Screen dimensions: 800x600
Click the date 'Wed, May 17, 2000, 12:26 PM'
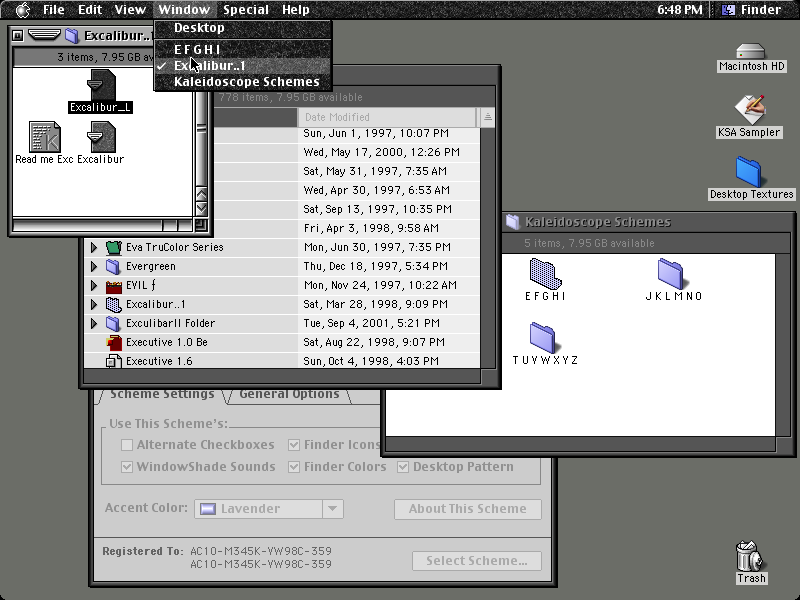pos(382,152)
